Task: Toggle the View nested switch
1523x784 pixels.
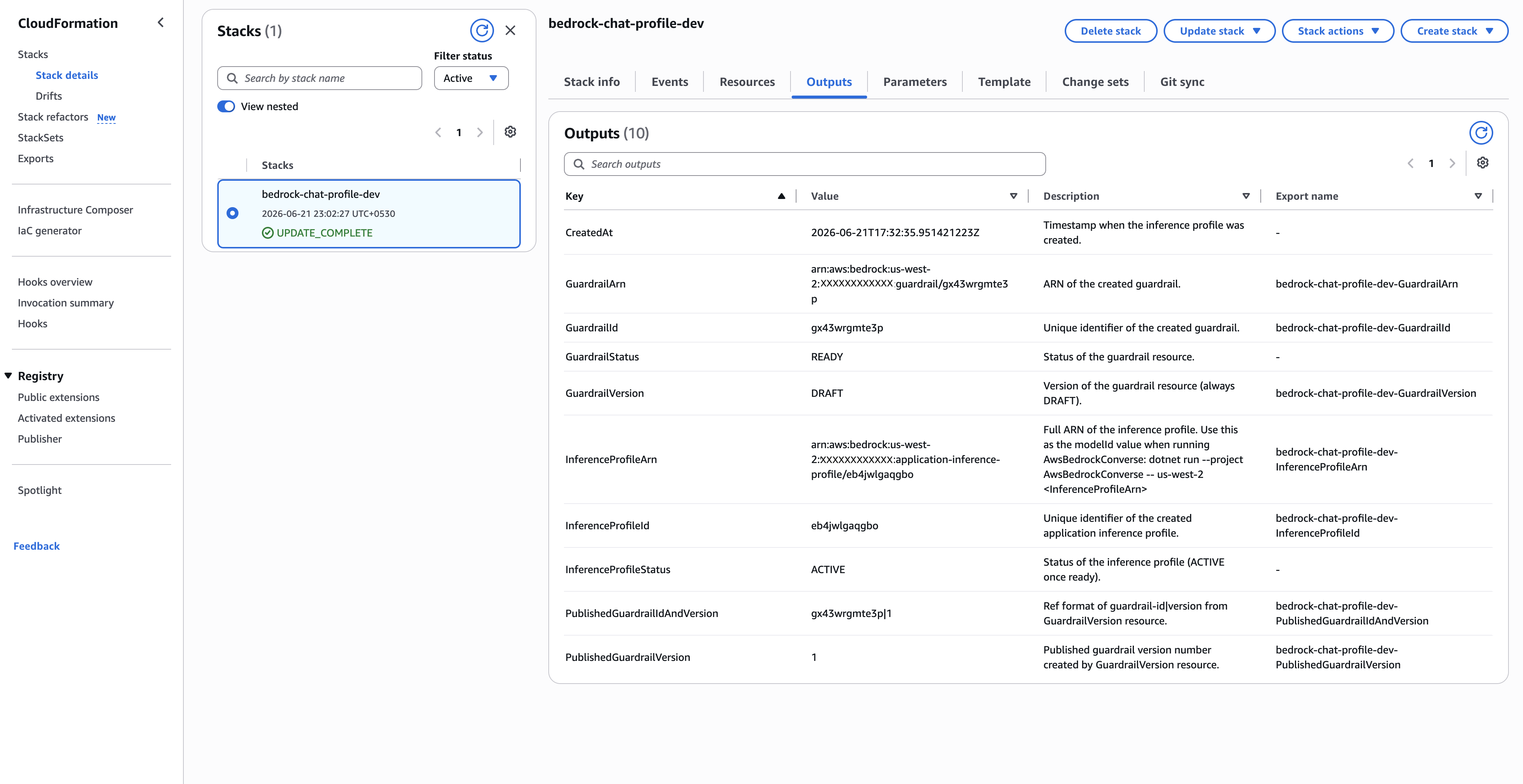Action: click(x=226, y=106)
